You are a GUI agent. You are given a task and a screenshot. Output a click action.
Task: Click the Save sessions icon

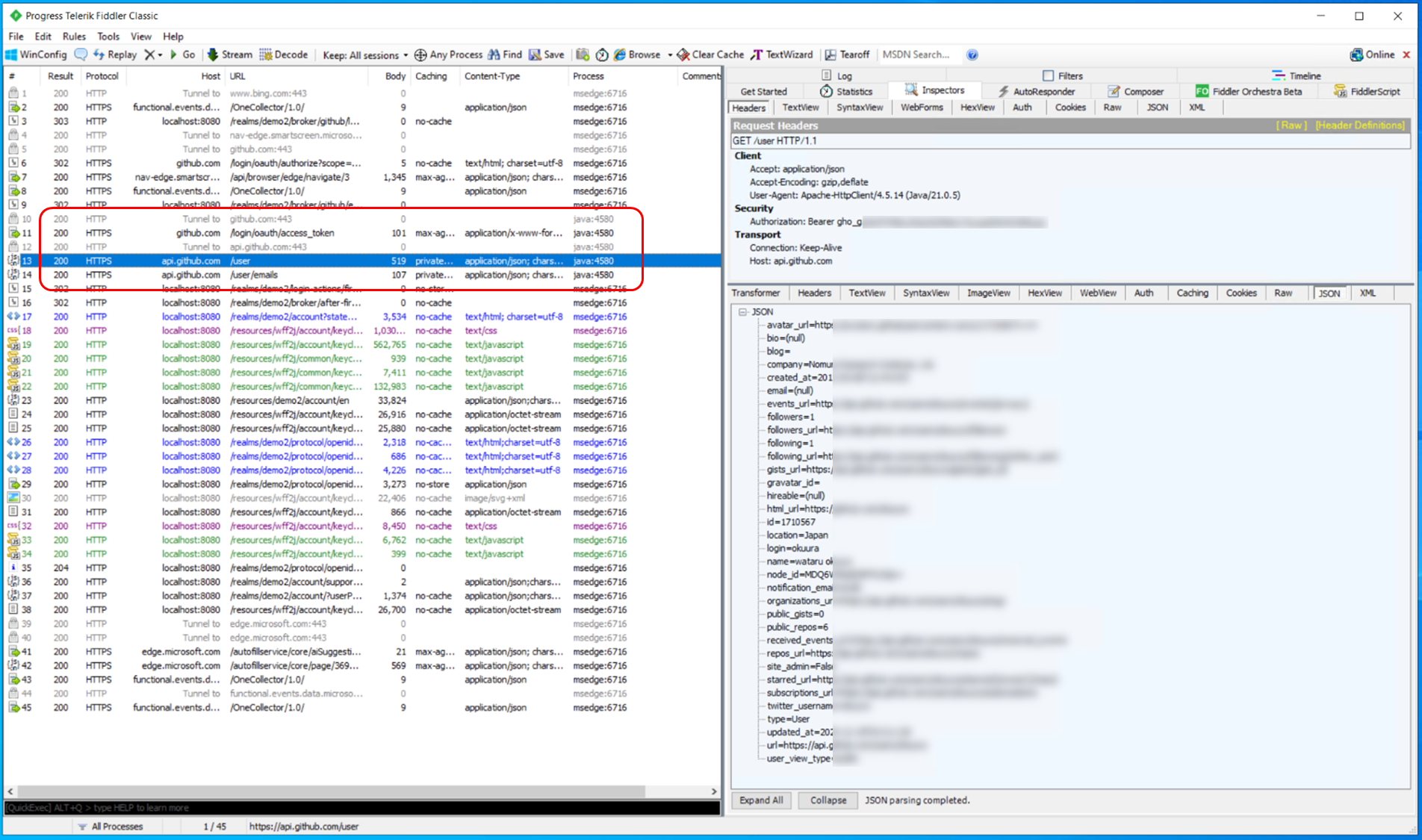(x=546, y=54)
